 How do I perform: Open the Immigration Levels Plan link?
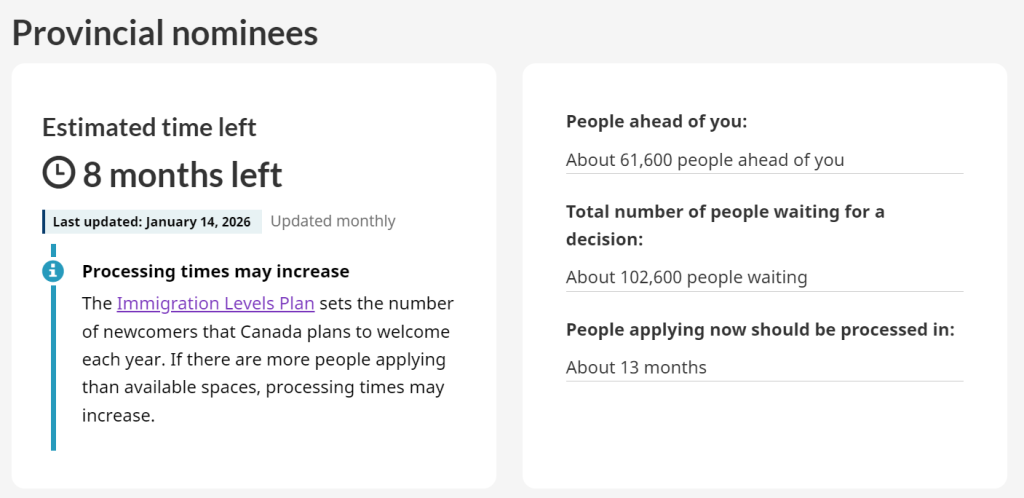tap(215, 303)
